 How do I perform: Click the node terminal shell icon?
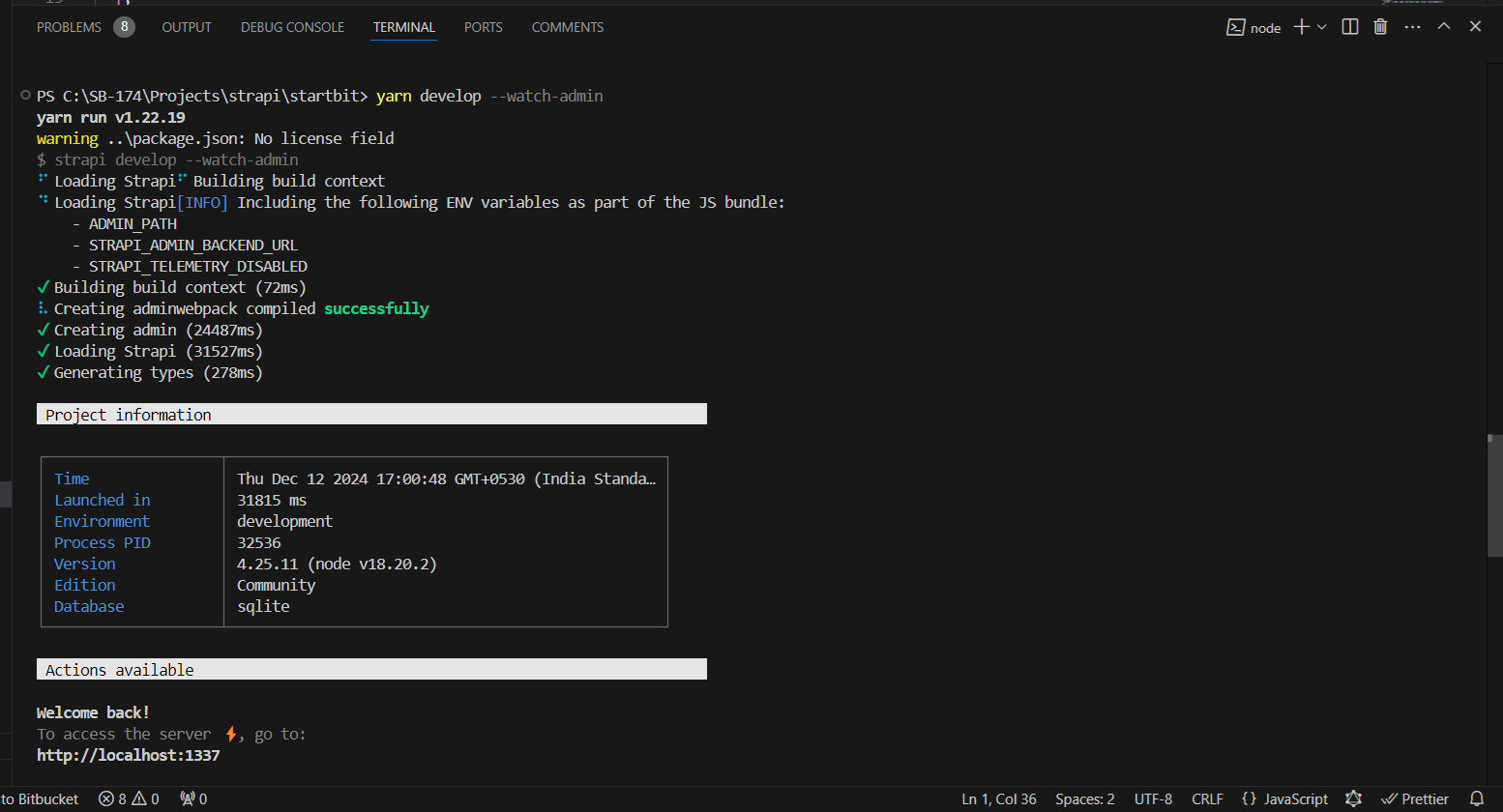click(x=1235, y=27)
